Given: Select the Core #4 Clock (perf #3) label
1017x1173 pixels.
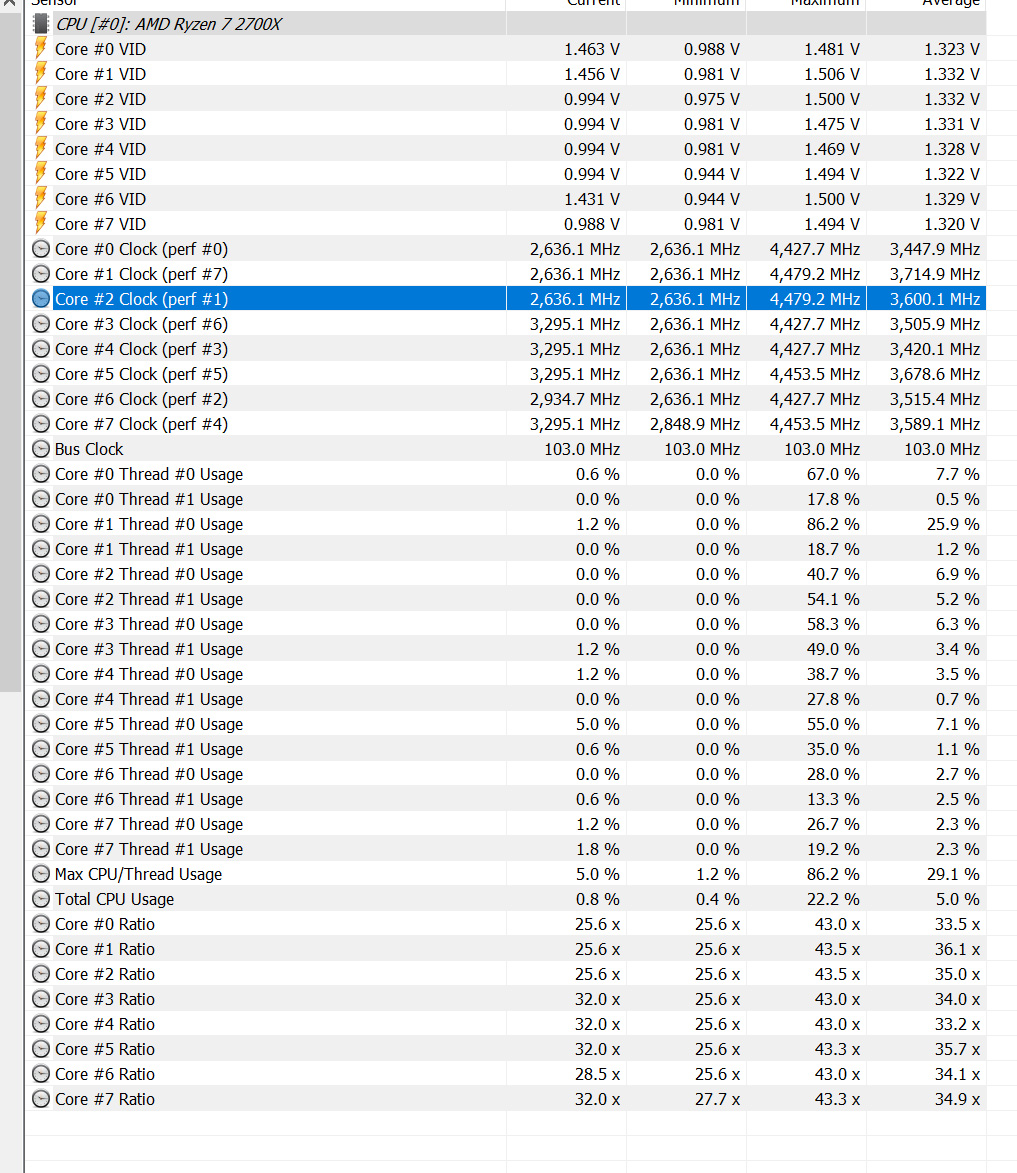Looking at the screenshot, I should tap(141, 349).
